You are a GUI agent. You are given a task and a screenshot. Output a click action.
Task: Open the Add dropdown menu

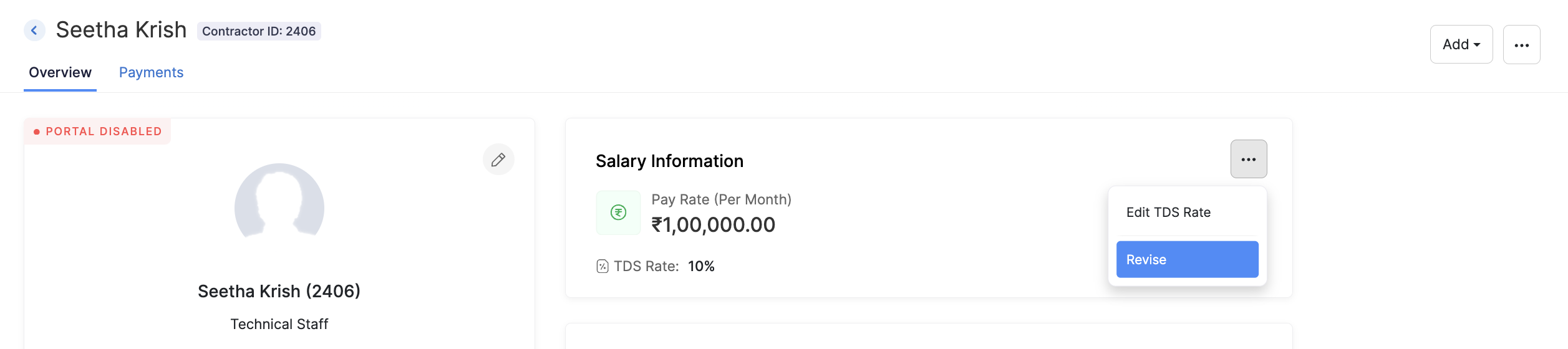(x=1461, y=45)
